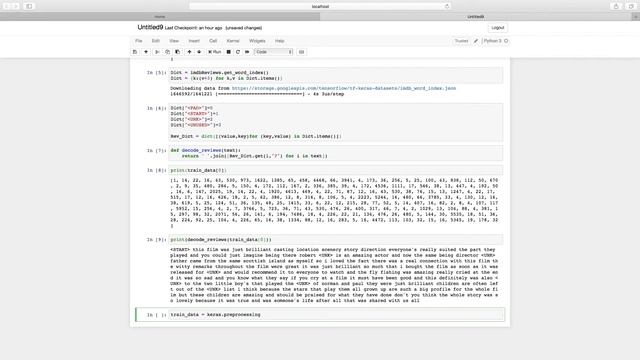Click the Trusted notebook indicator

461,41
